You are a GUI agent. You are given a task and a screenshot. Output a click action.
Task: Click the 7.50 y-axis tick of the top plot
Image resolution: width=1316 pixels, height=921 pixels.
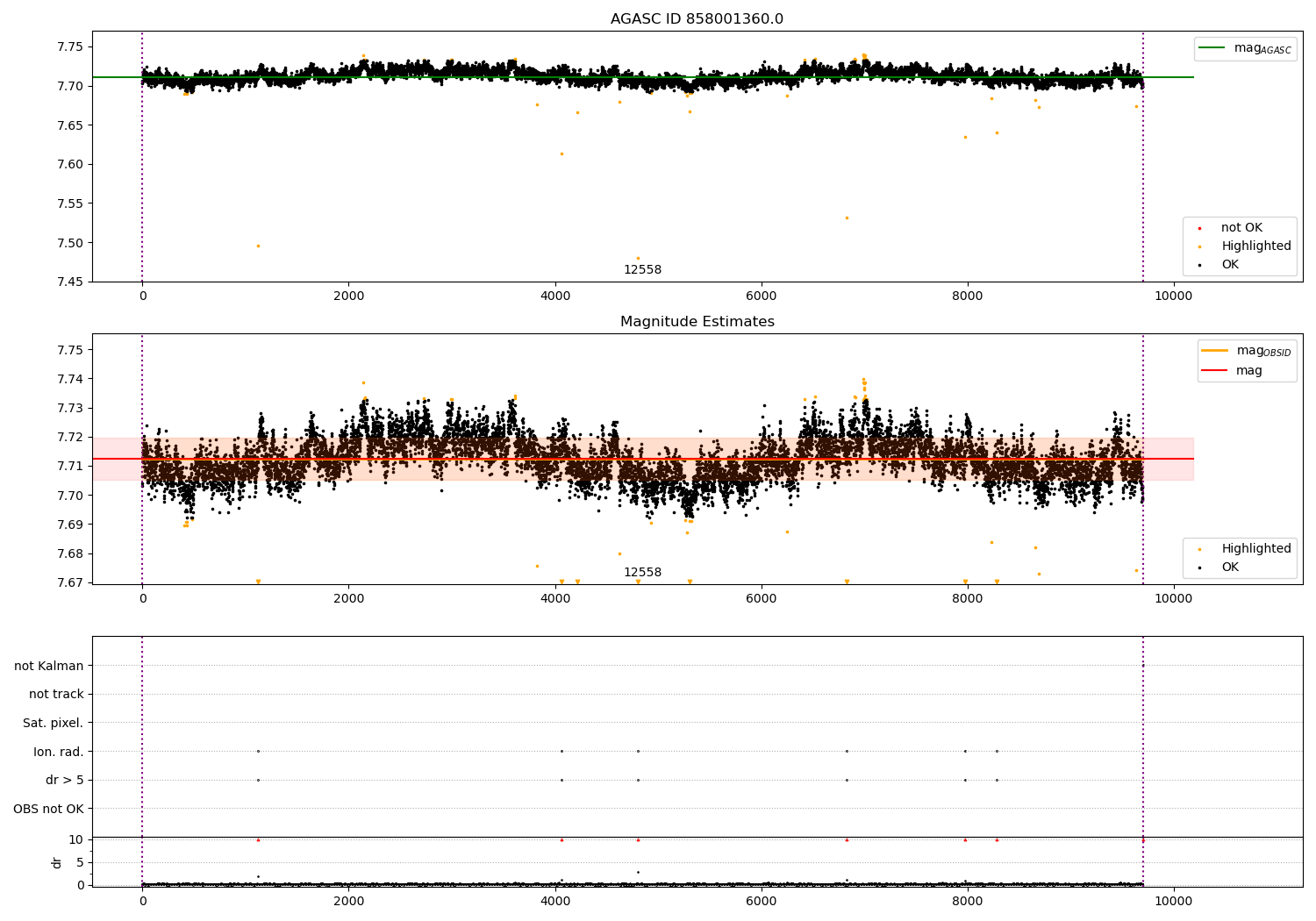[x=70, y=243]
